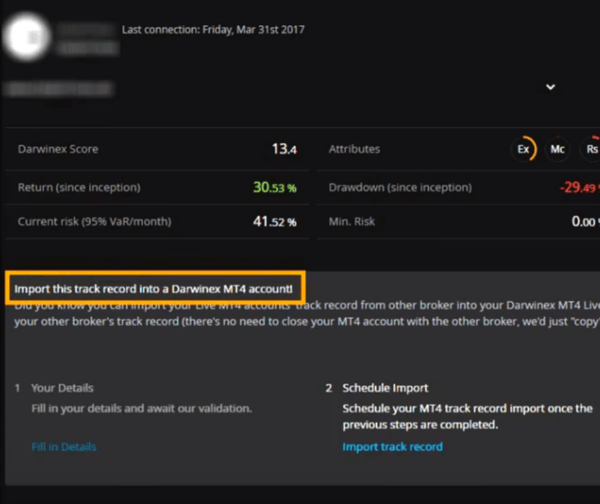Click the Min. Risk 0.00 value
The height and width of the screenshot is (504, 600).
pos(585,222)
